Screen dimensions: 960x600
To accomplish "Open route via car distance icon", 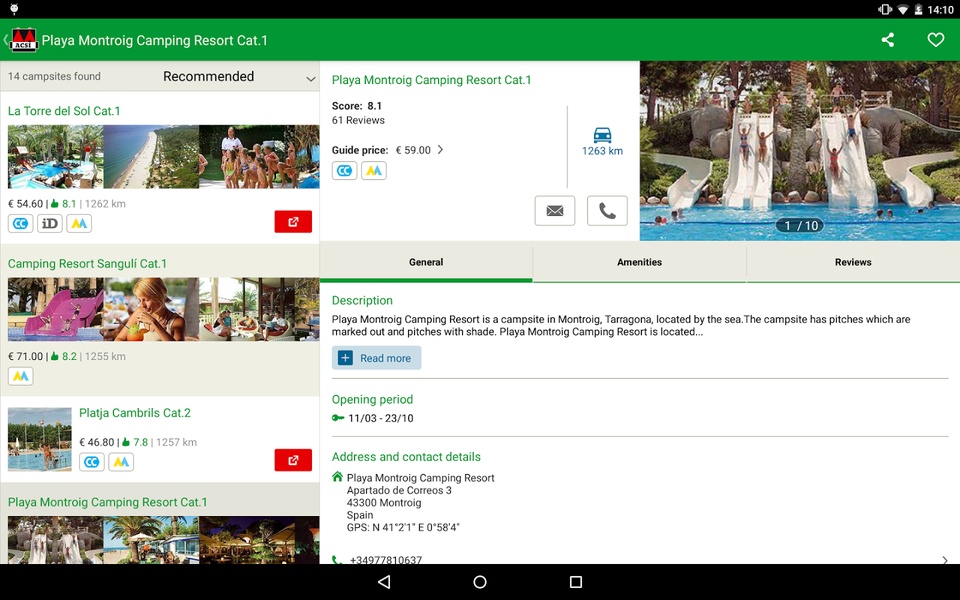I will coord(602,141).
